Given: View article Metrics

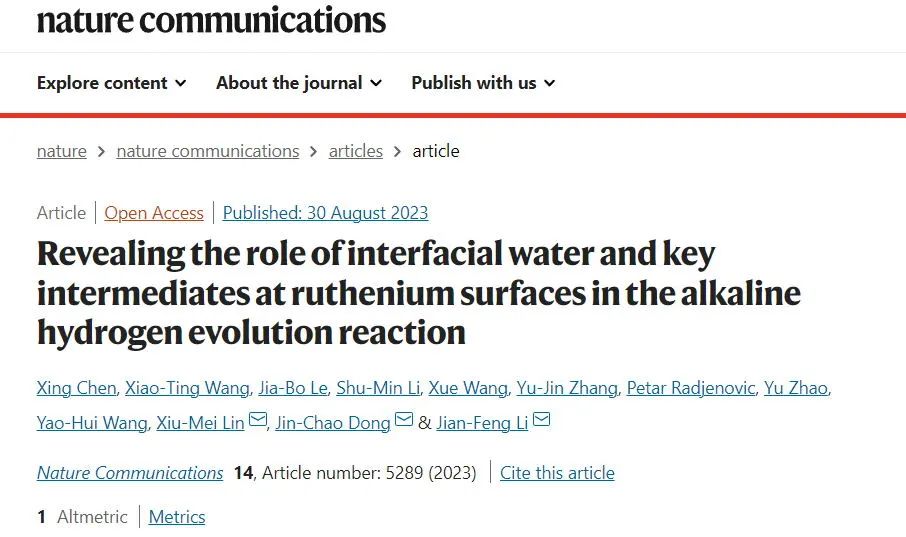Looking at the screenshot, I should click(177, 517).
